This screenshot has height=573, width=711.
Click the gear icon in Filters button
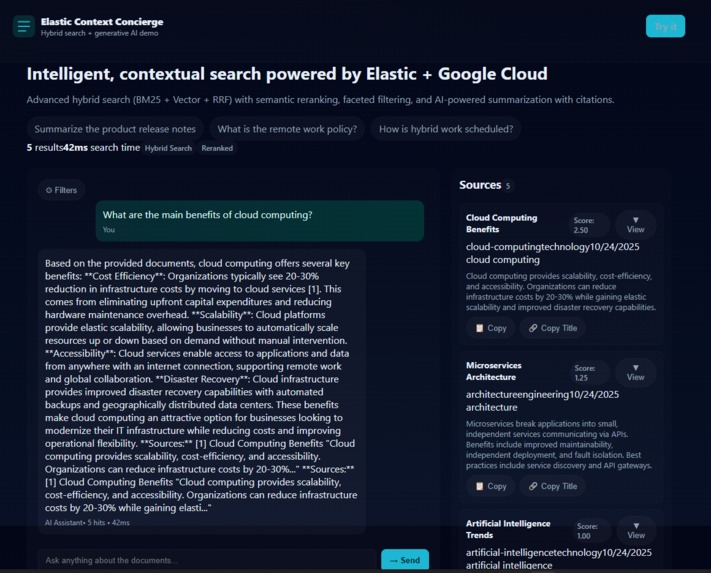[x=49, y=190]
